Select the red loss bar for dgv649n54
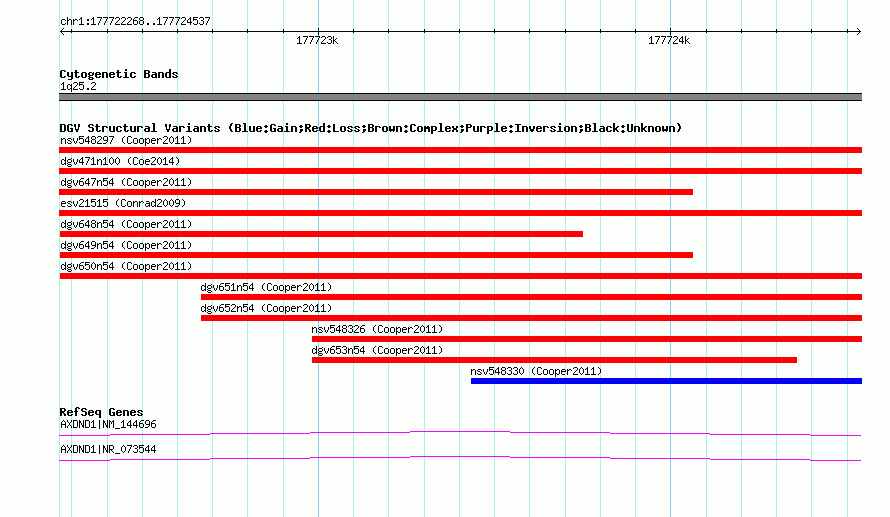The image size is (890, 517). point(376,255)
